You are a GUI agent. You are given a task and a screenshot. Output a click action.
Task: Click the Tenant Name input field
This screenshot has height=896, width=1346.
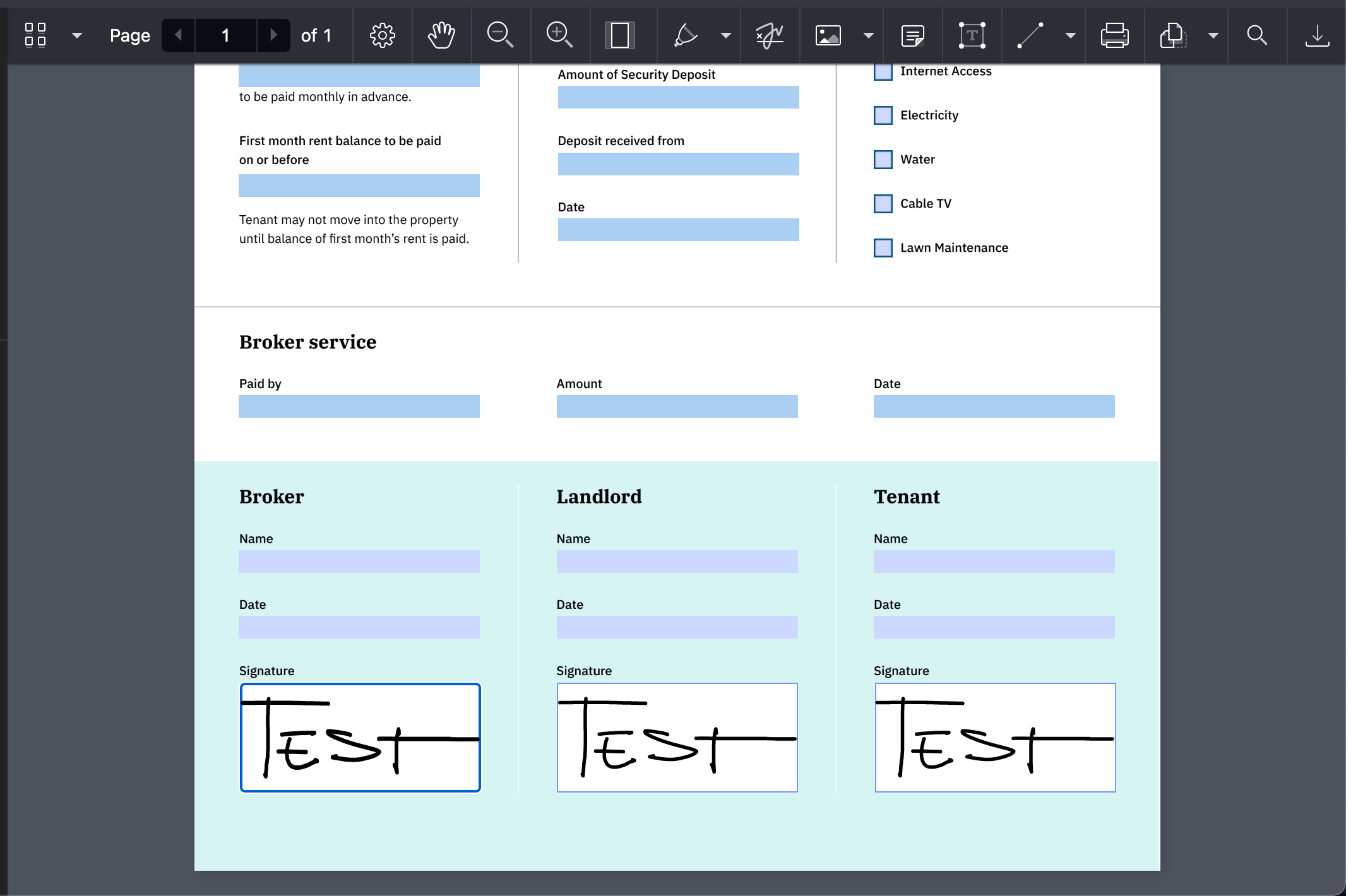[x=994, y=561]
